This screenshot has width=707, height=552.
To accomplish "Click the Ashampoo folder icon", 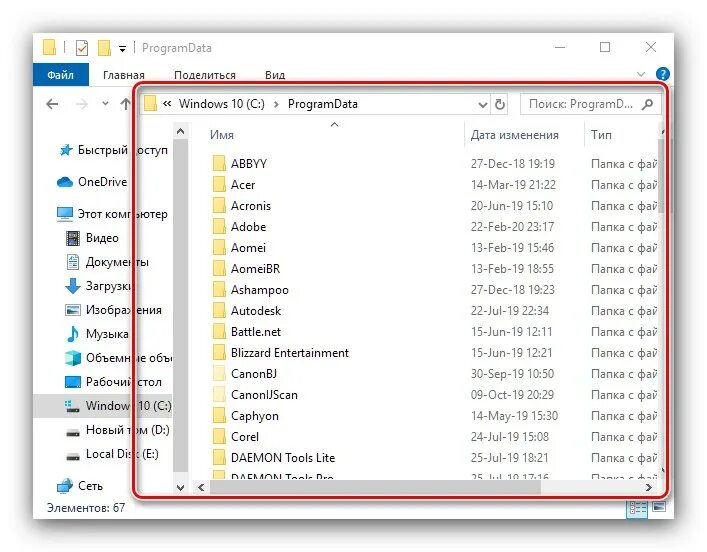I will point(219,289).
